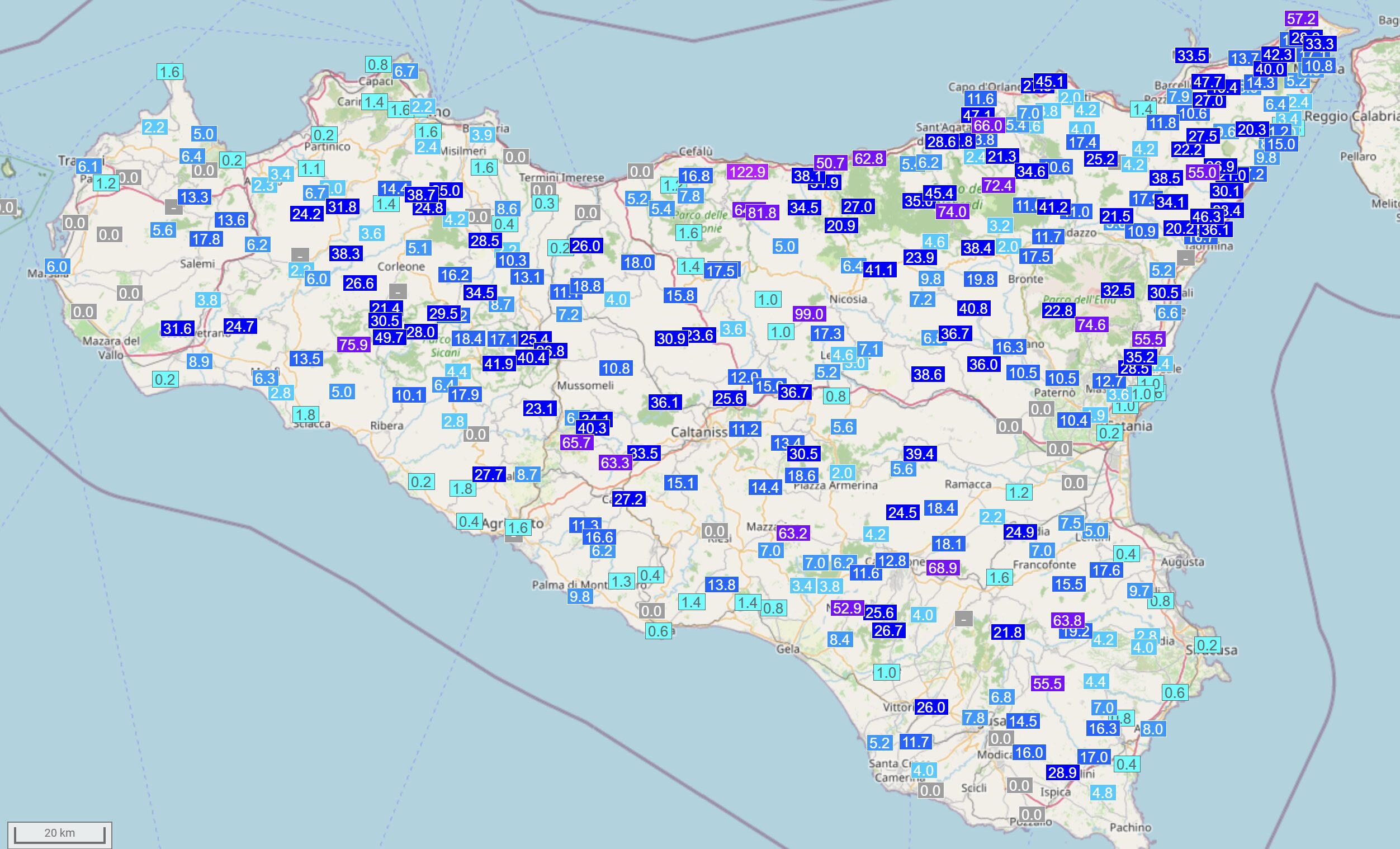Viewport: 1400px width, 849px height.
Task: Click the 13.3 marker east of Trapani
Action: tap(195, 197)
